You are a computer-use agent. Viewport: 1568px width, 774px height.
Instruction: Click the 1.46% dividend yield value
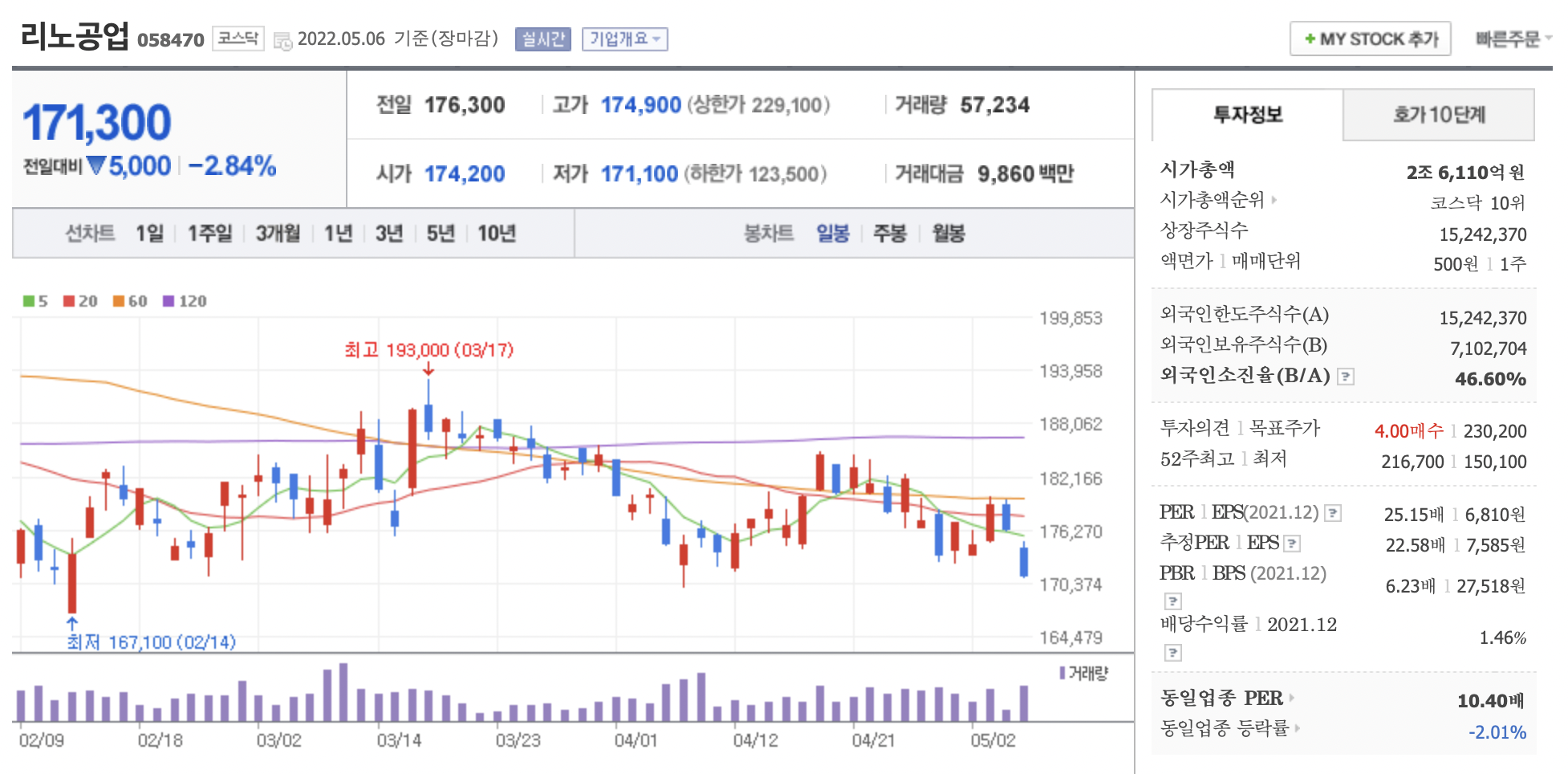1503,638
